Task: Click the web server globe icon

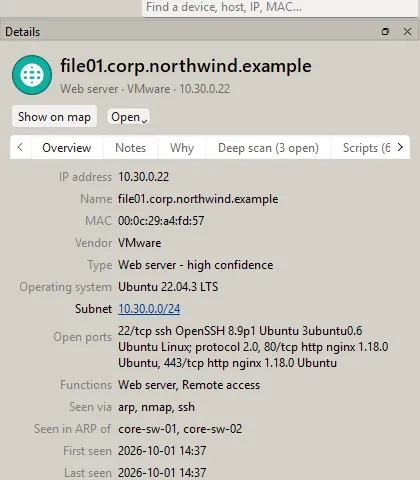Action: (x=32, y=75)
